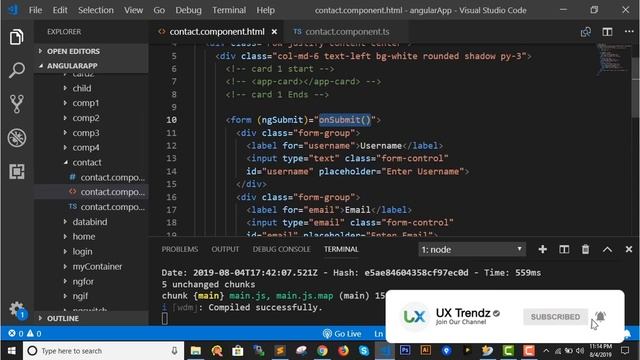
Task: Open the Extensions view
Action: click(x=16, y=171)
